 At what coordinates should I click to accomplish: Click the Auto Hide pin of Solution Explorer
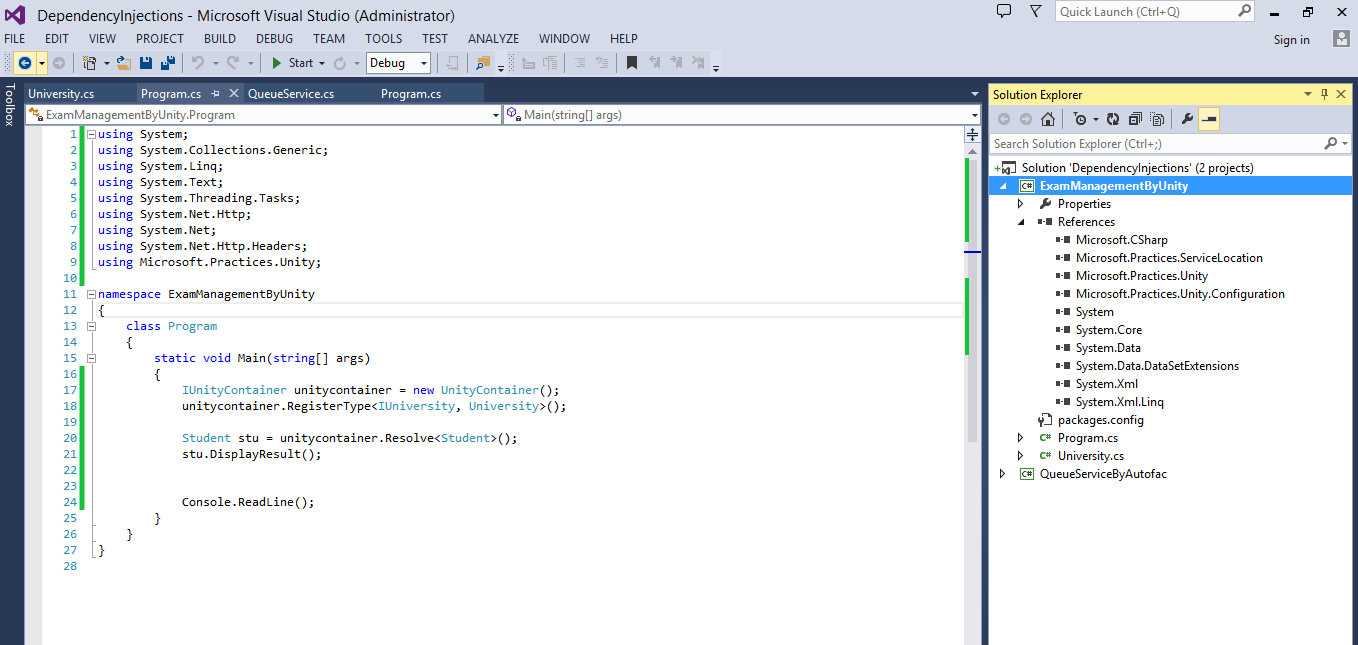(x=1325, y=94)
